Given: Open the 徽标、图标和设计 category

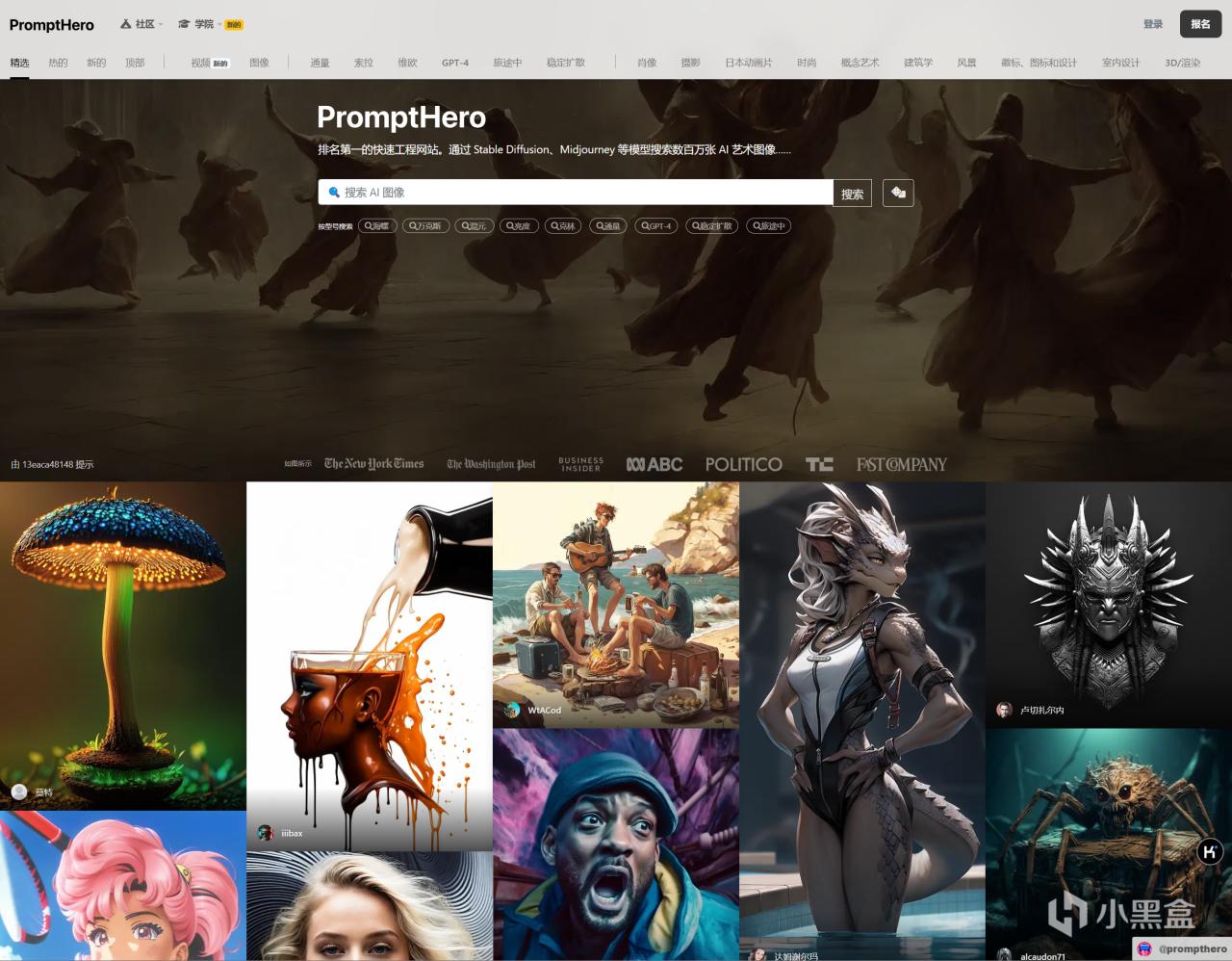Looking at the screenshot, I should 1039,63.
